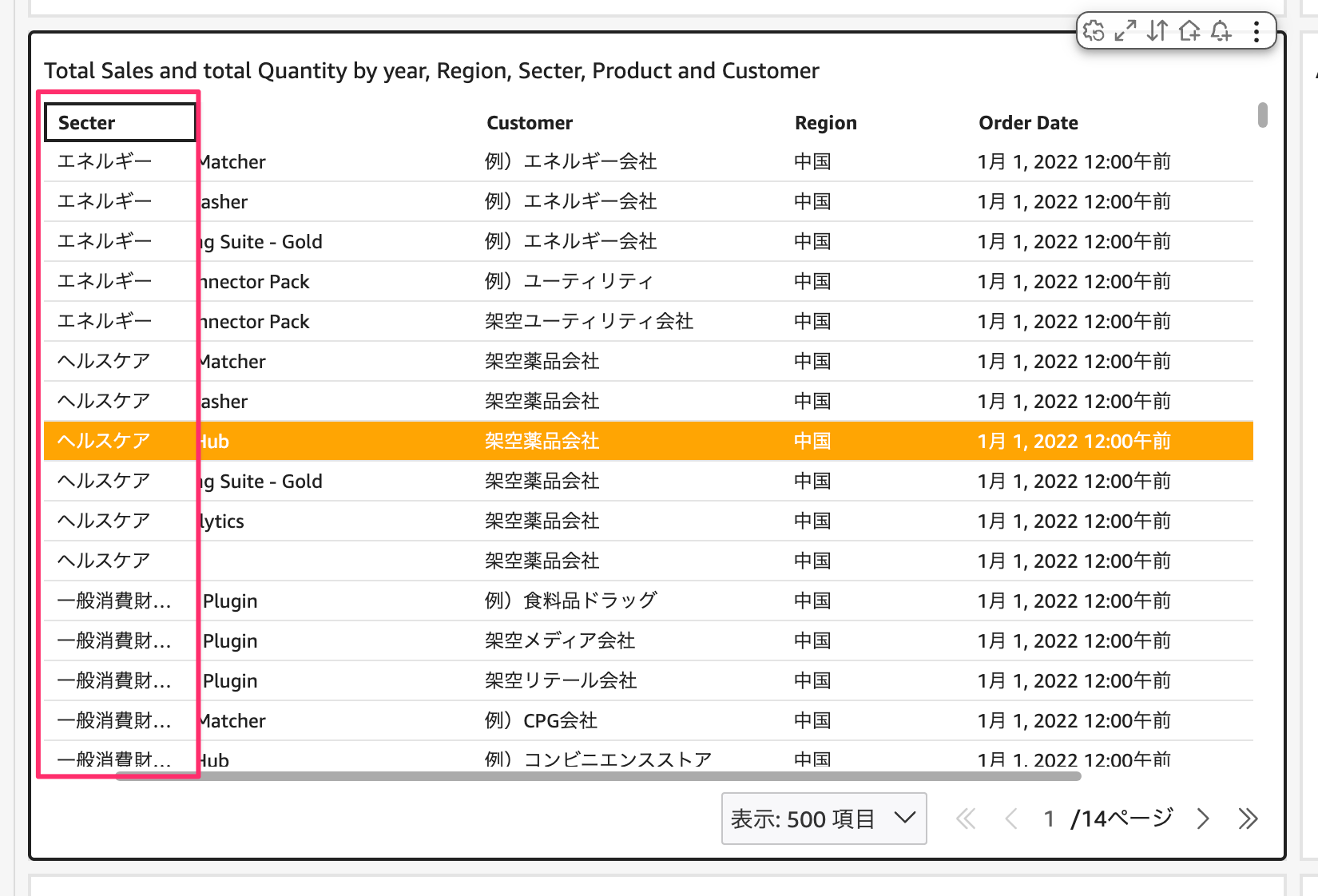Go to the next page of results
1318x896 pixels.
(1203, 819)
